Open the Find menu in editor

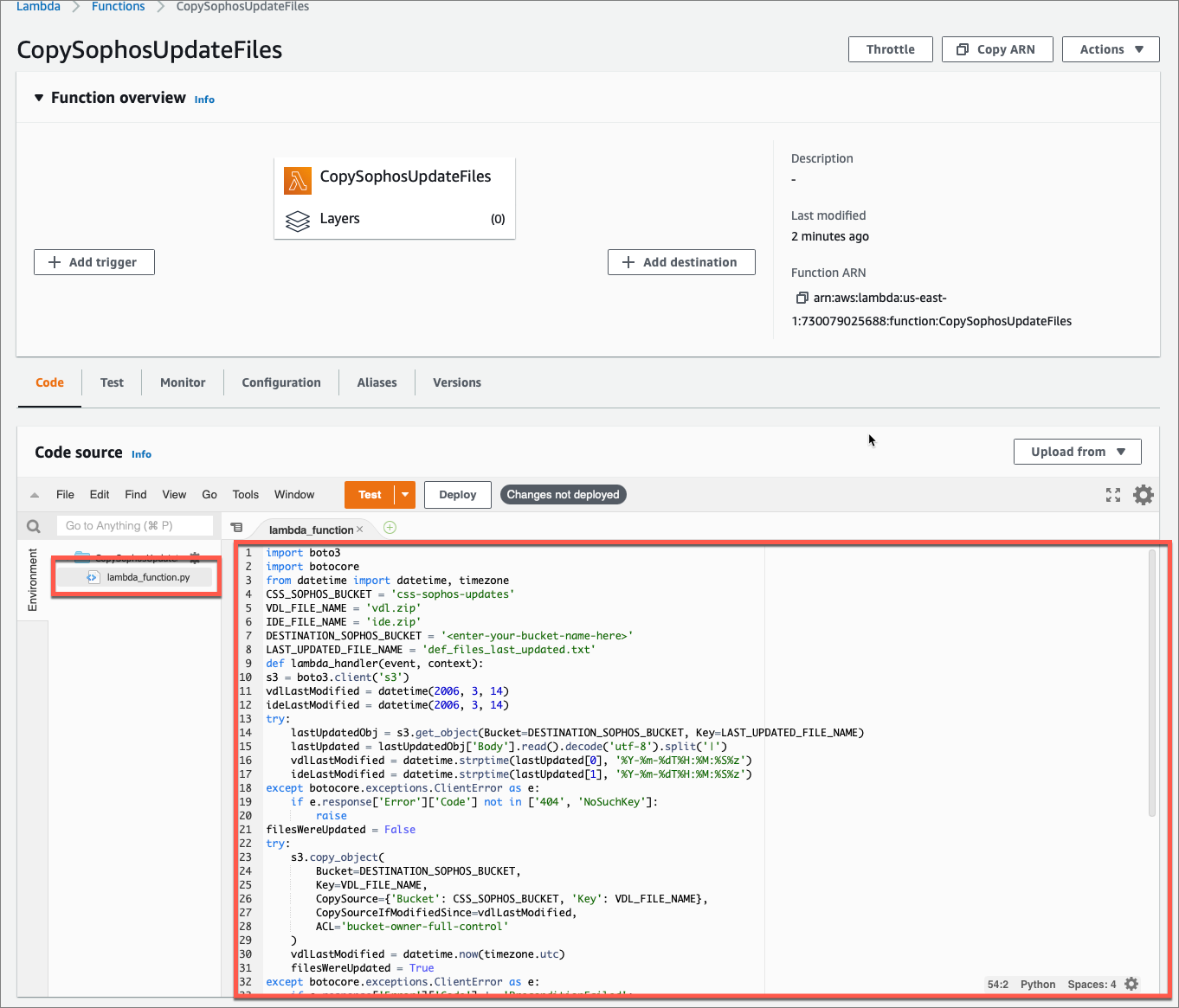tap(136, 495)
